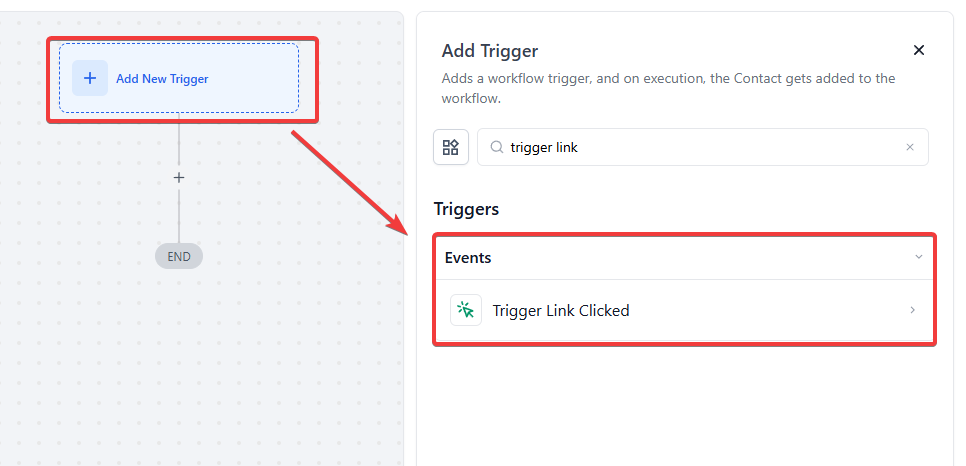The height and width of the screenshot is (466, 966).
Task: Clear the "trigger link" search text
Action: pyautogui.click(x=910, y=147)
